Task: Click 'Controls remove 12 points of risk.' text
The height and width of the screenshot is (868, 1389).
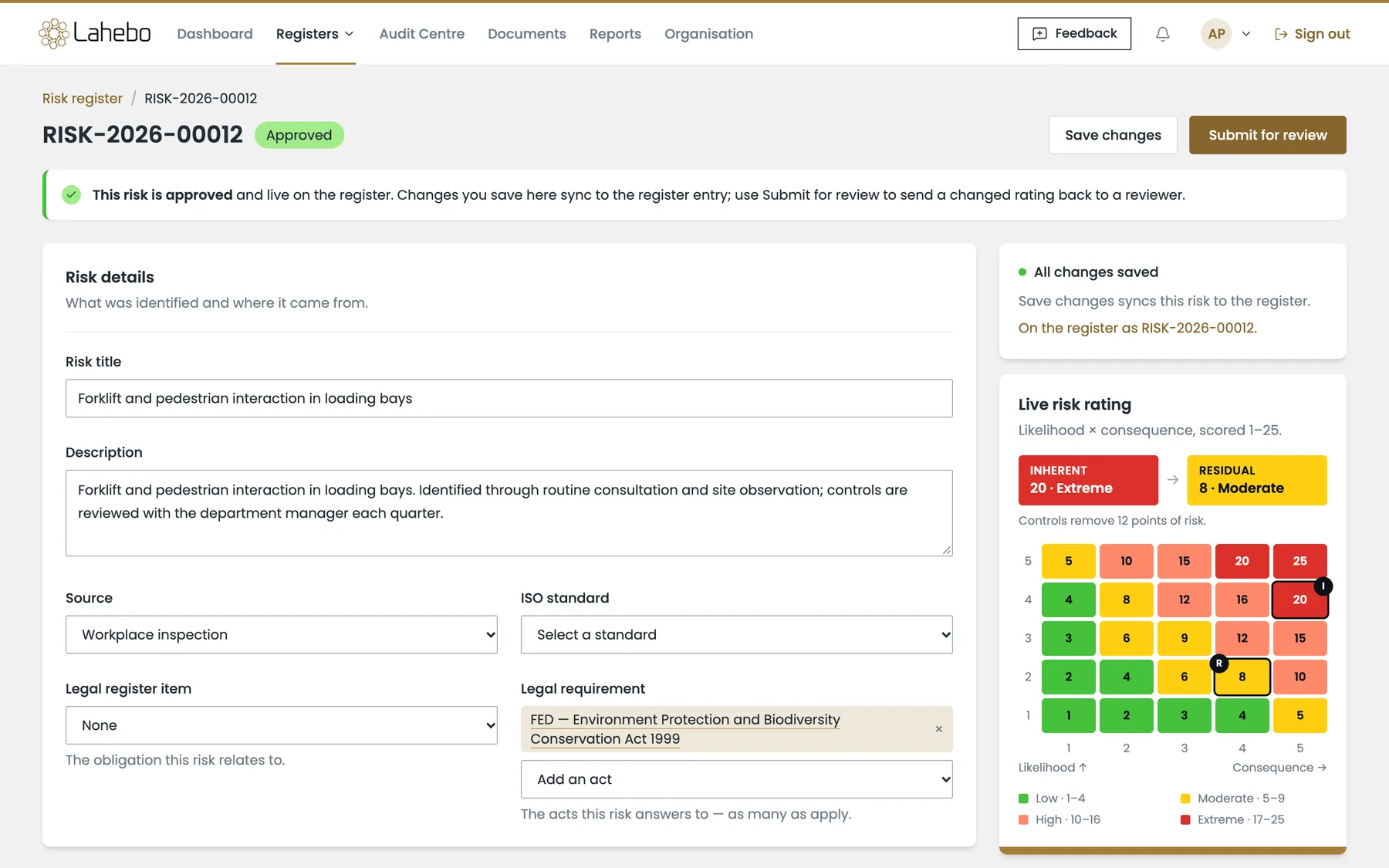Action: coord(1112,521)
